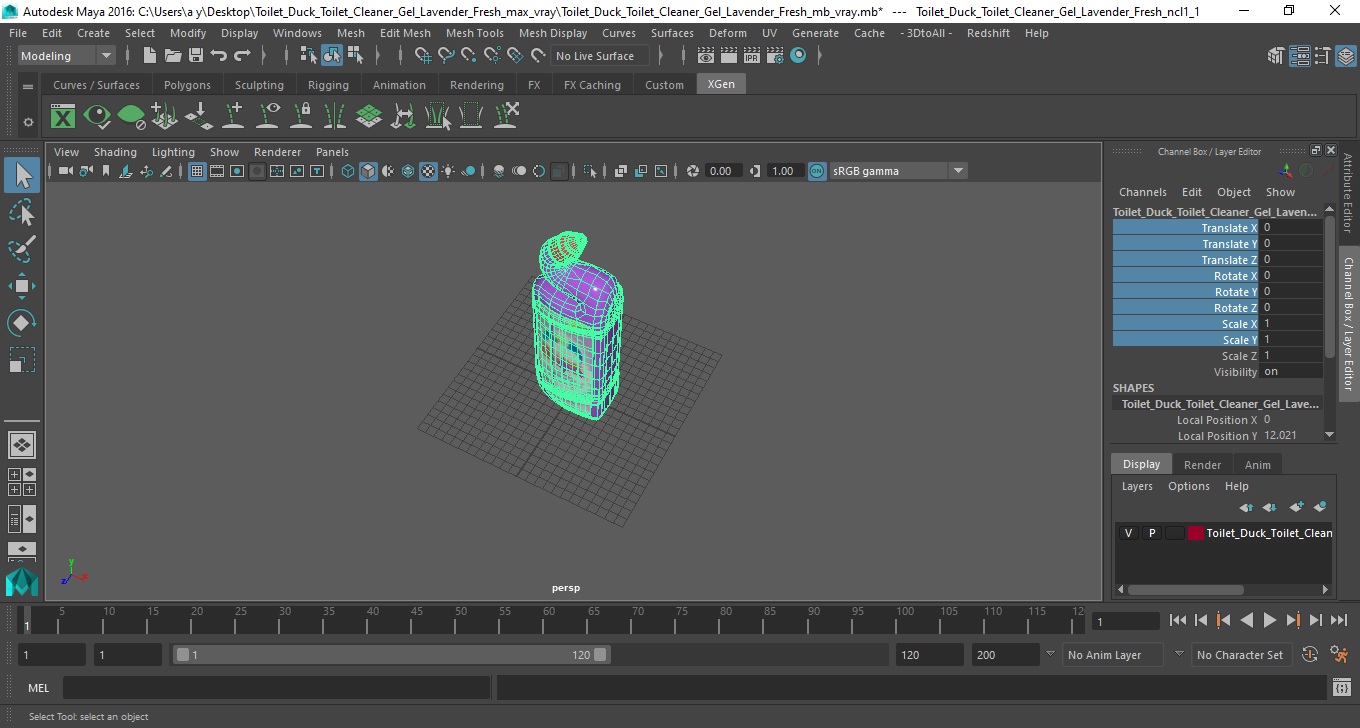Click the redo arrow icon
This screenshot has height=728, width=1360.
pyautogui.click(x=242, y=56)
